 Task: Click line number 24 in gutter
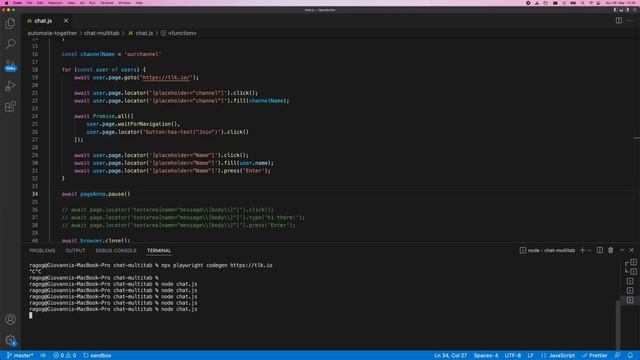35,116
